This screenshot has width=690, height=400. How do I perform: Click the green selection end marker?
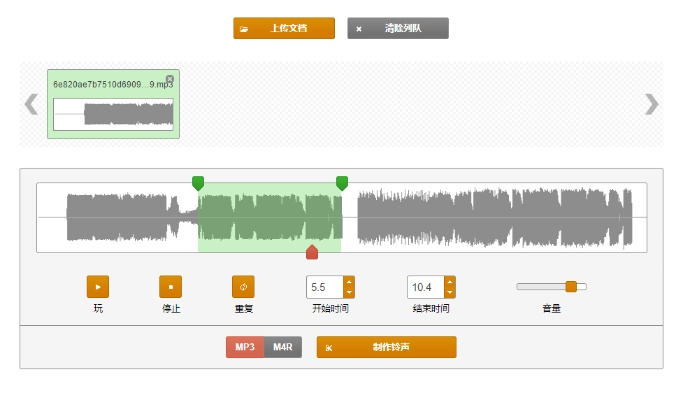click(342, 182)
